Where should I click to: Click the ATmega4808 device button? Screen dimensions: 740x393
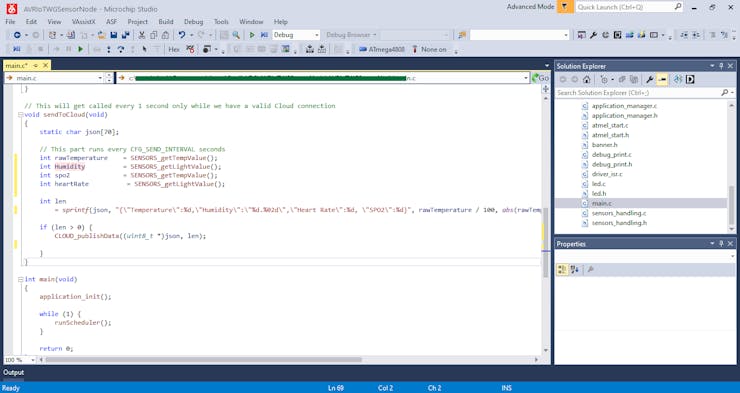[381, 49]
